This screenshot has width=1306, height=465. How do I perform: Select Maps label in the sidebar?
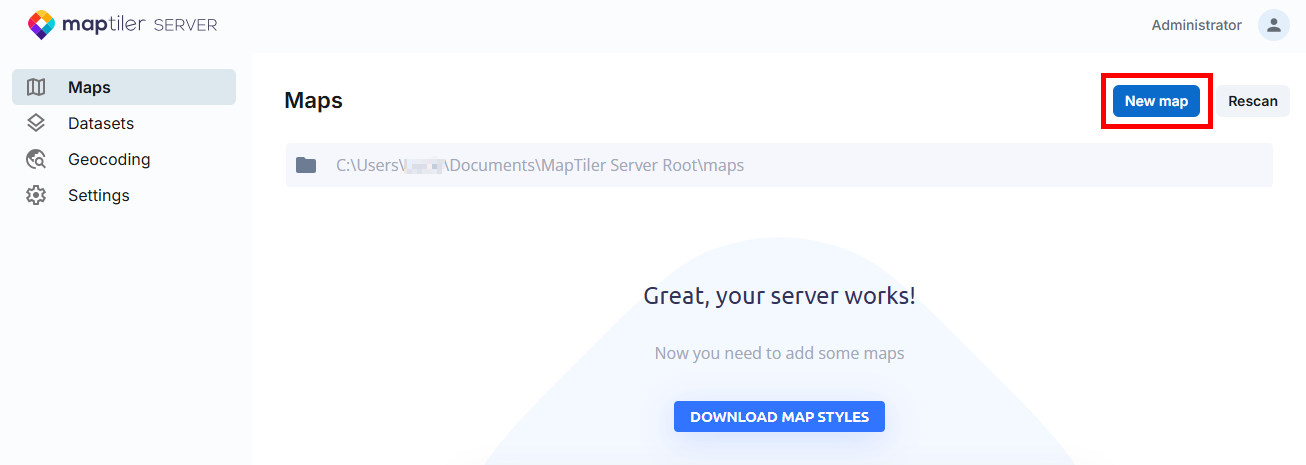click(89, 87)
